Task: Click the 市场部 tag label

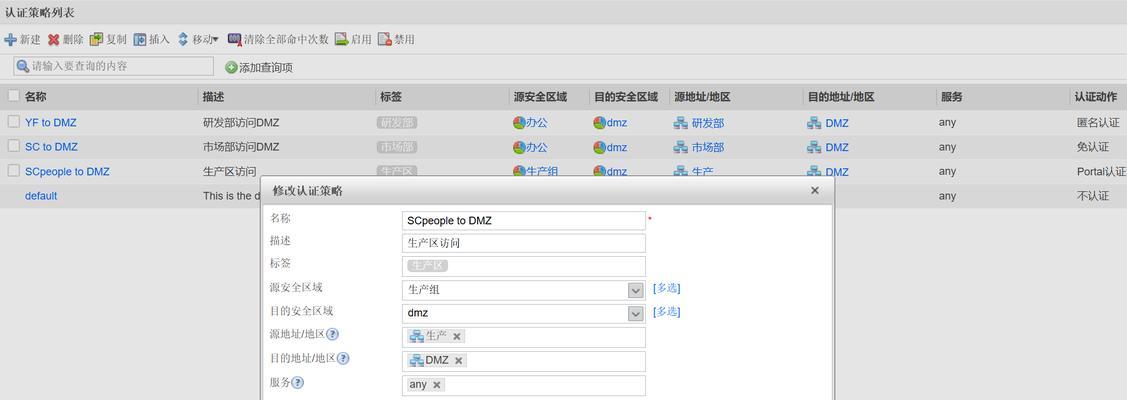Action: coord(397,147)
